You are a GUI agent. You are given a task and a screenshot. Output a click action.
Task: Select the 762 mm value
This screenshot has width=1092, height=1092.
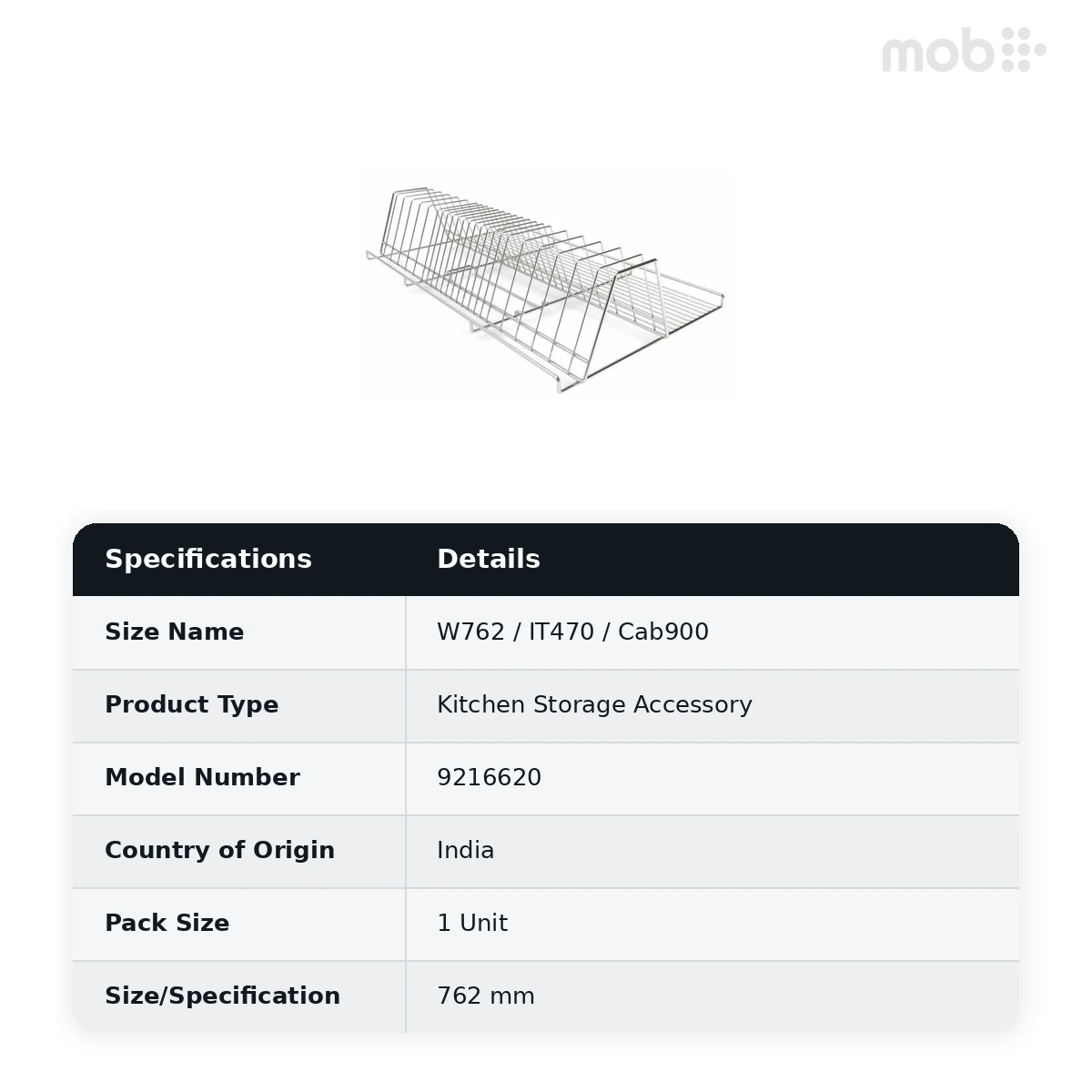click(486, 996)
